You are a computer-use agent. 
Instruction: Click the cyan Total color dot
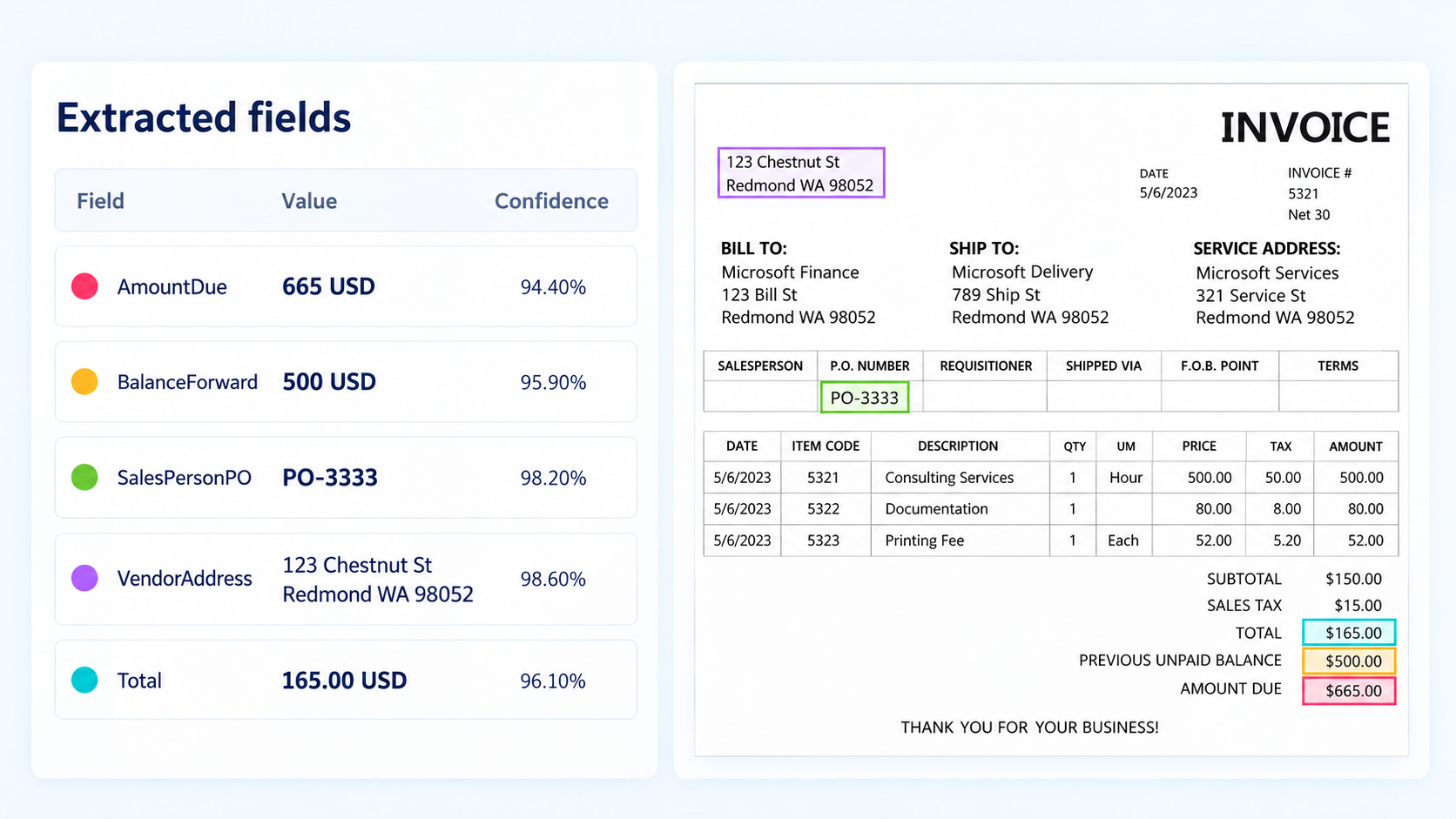point(84,680)
